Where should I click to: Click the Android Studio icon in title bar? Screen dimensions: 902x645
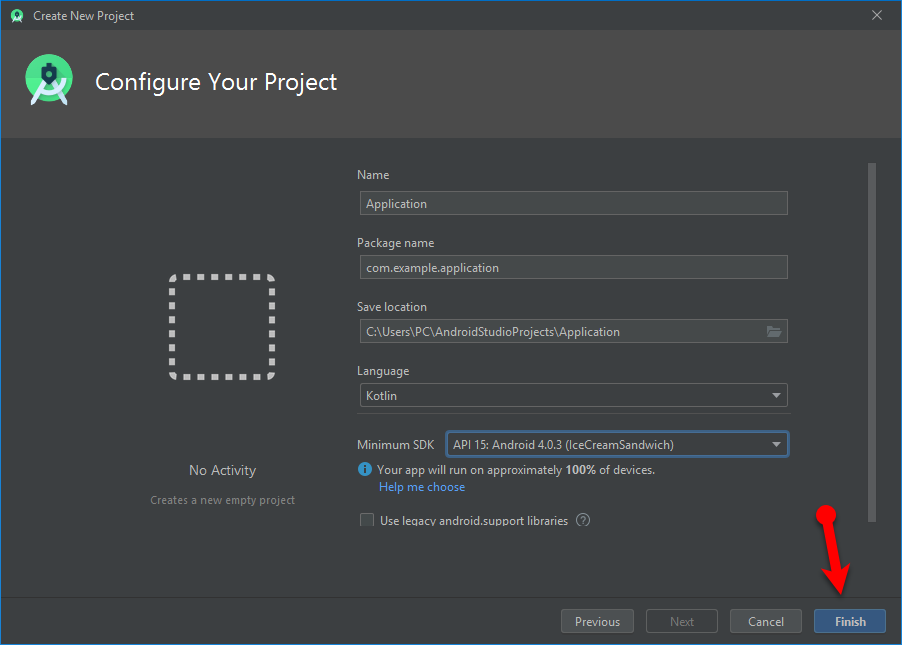coord(17,15)
